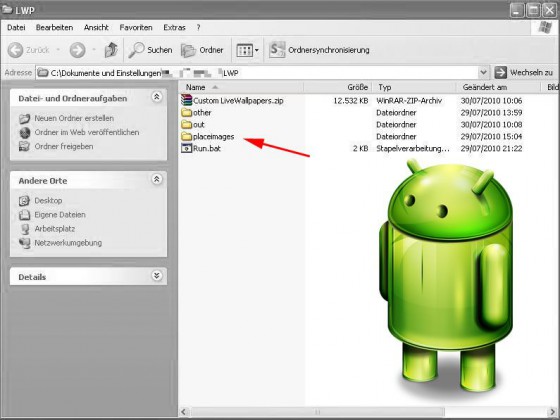
Task: Open the Bearbeiten menu
Action: click(x=54, y=28)
